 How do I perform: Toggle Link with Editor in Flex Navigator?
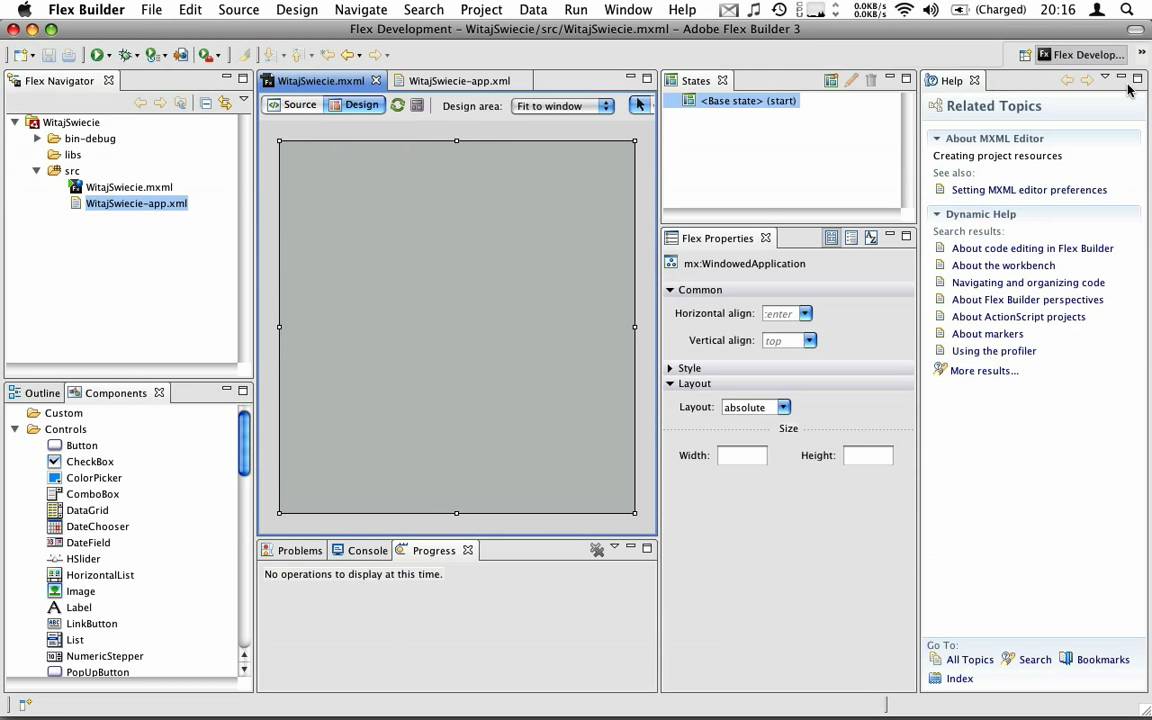coord(225,104)
